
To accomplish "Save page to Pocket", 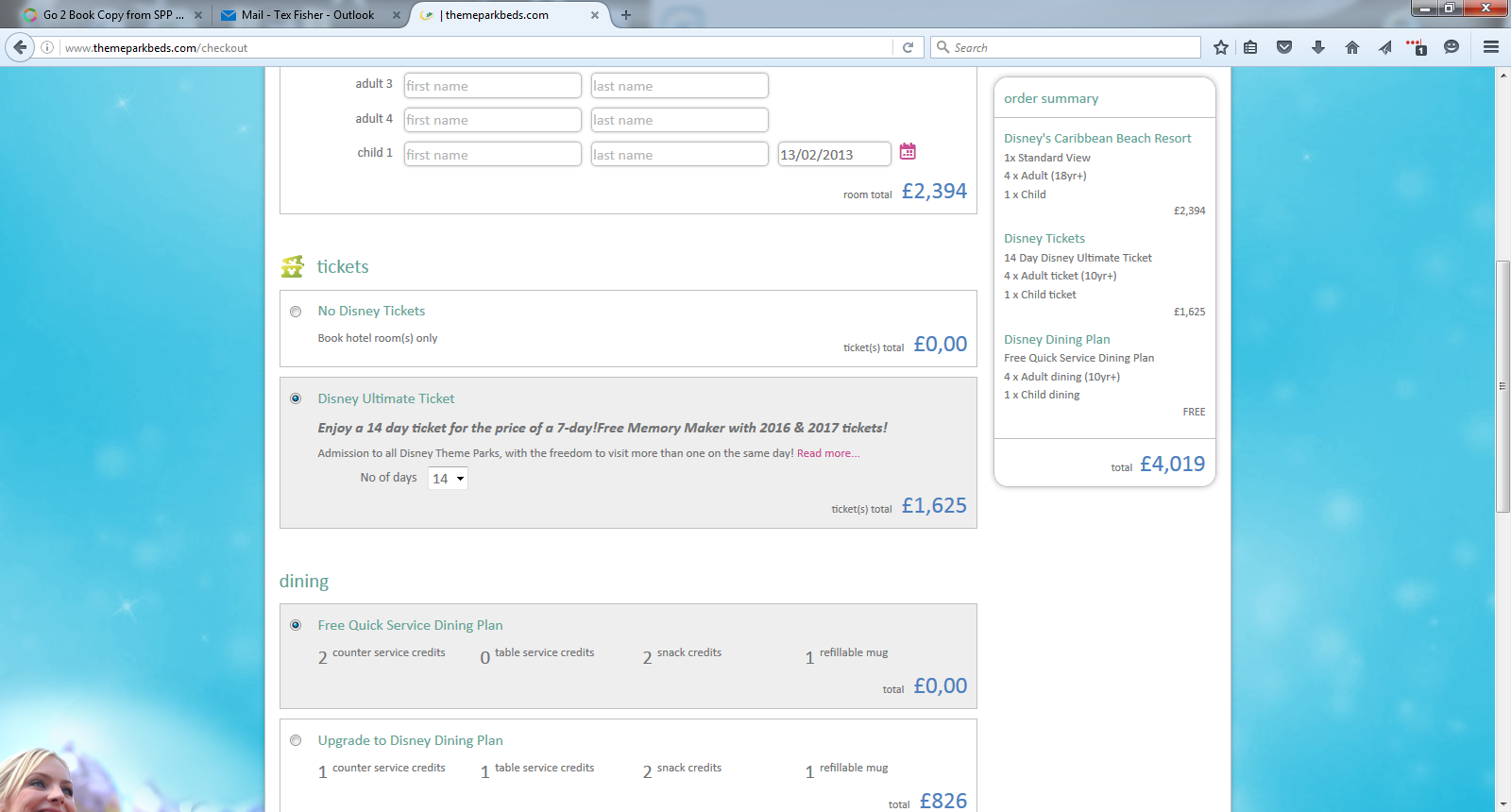I will tap(1284, 47).
